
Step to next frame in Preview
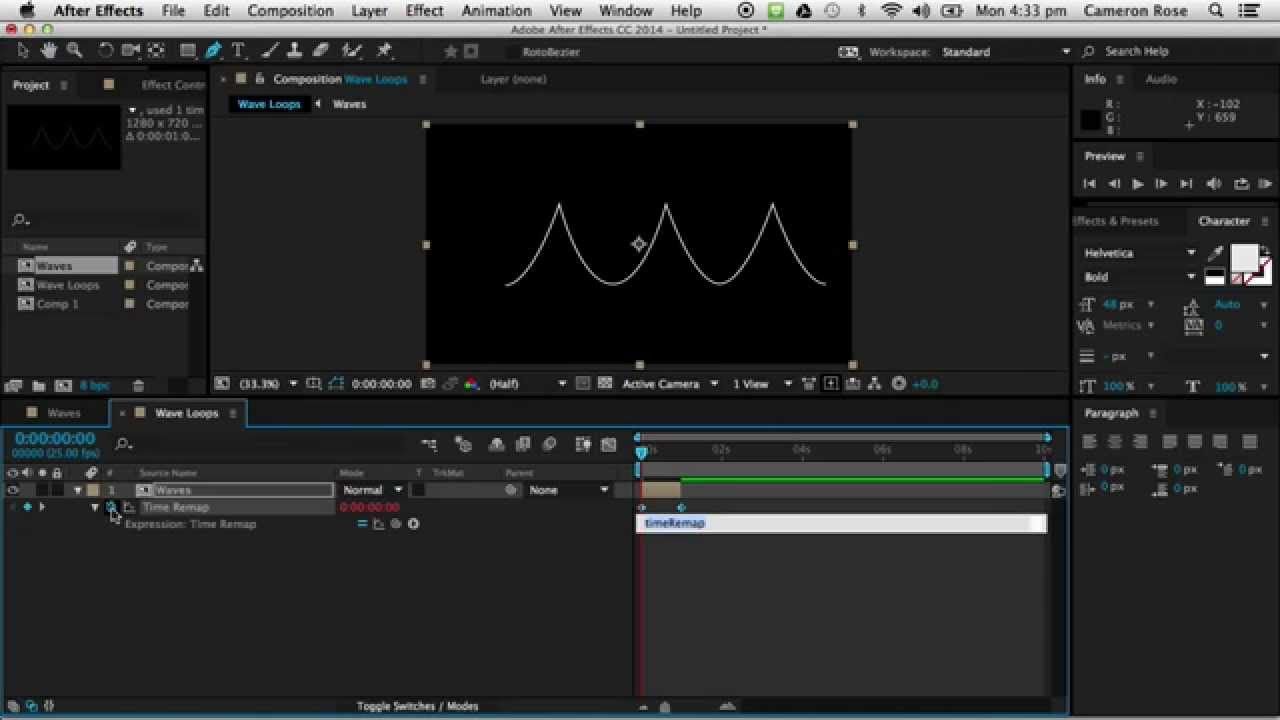point(1161,184)
